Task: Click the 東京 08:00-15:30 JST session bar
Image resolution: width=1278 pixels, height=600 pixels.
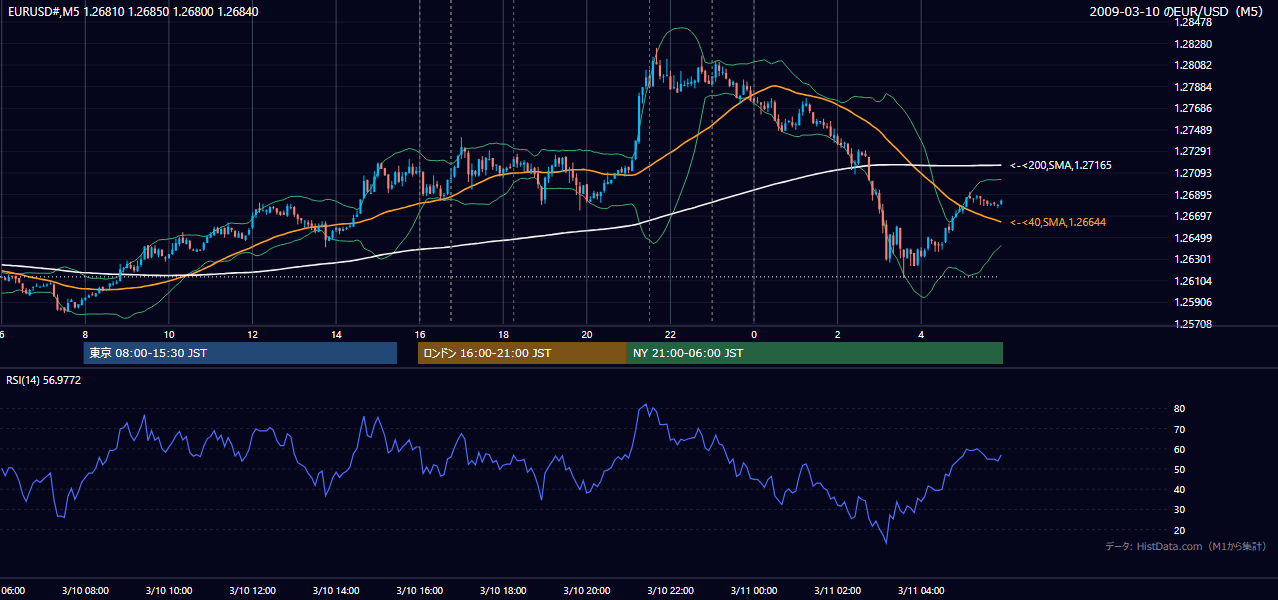Action: pyautogui.click(x=240, y=353)
